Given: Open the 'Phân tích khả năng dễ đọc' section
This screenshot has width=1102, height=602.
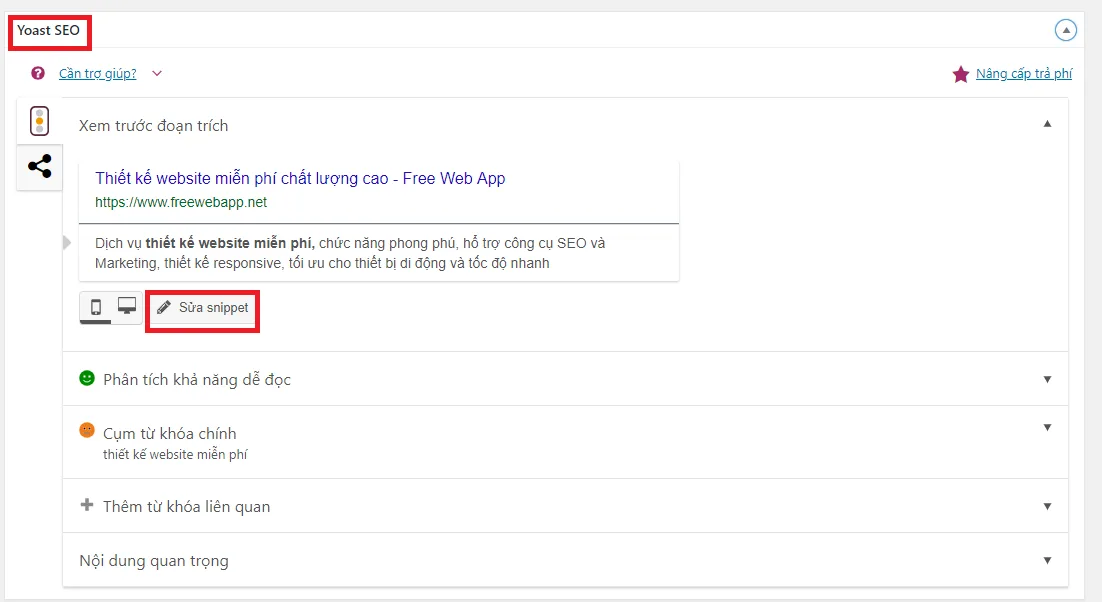Looking at the screenshot, I should pyautogui.click(x=565, y=379).
